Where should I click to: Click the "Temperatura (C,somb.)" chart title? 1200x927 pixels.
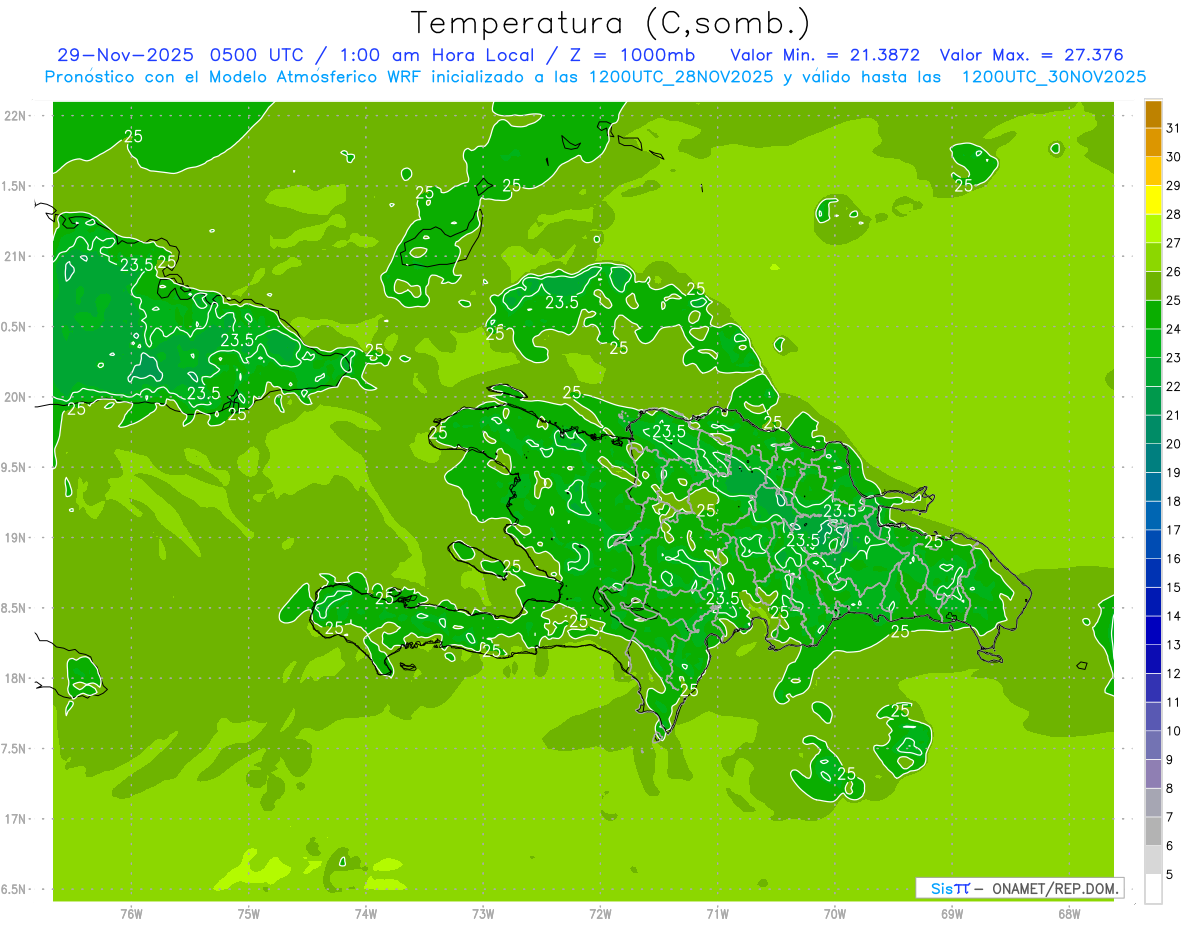coord(611,22)
